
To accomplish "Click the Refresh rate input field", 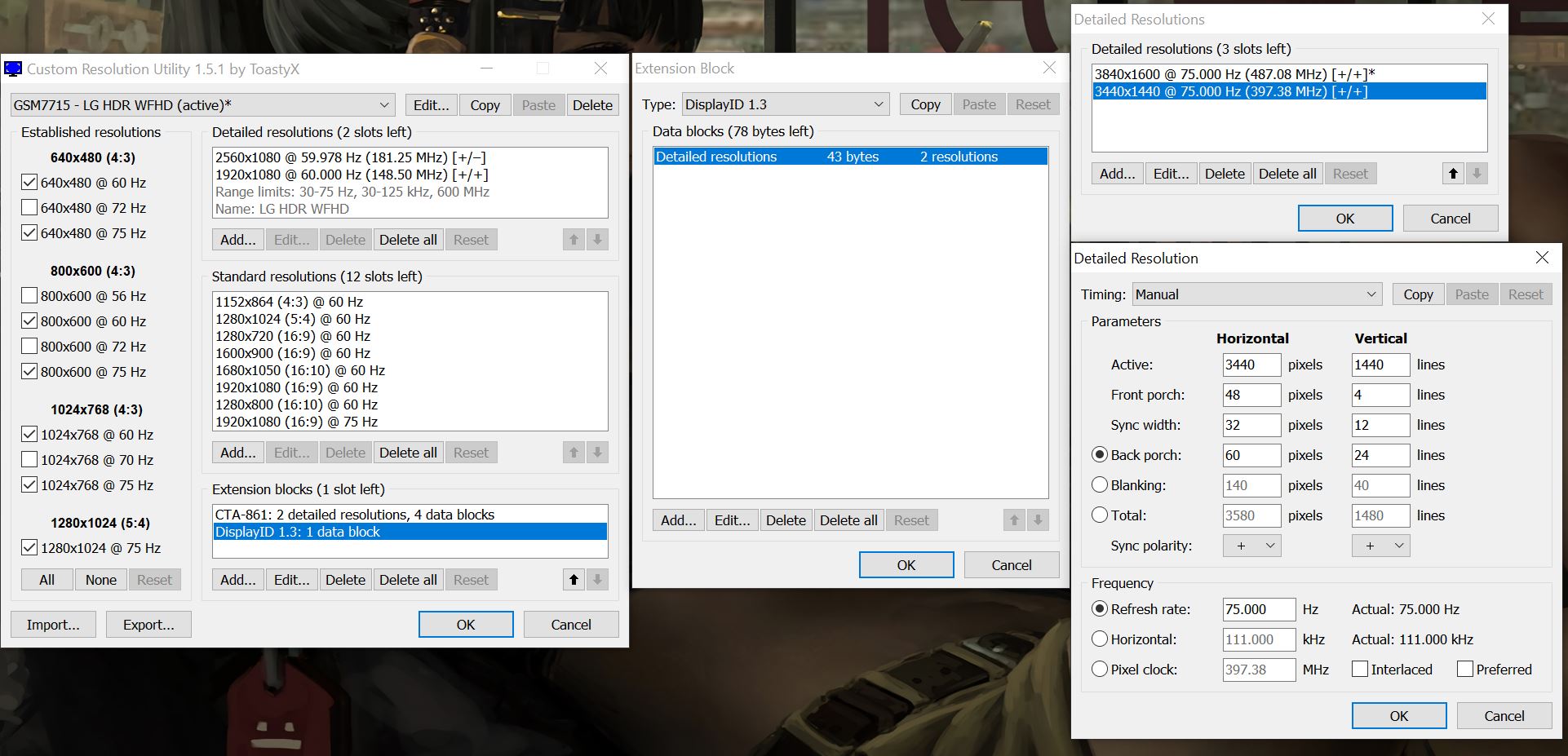I will (1258, 609).
